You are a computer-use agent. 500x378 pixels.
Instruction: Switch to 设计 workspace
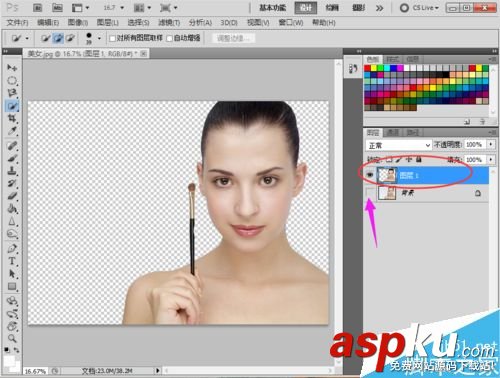(306, 8)
